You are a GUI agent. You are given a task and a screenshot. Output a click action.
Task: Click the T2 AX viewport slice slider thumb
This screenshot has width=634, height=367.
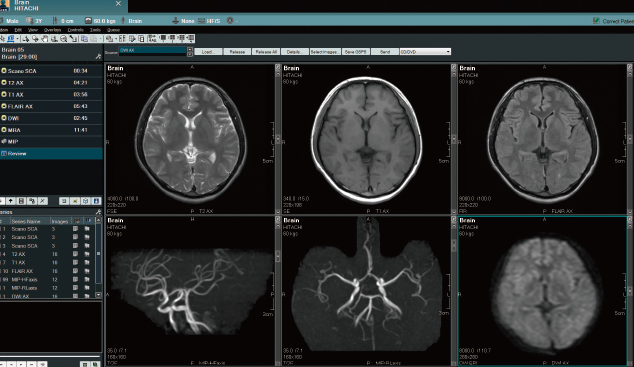(x=278, y=140)
